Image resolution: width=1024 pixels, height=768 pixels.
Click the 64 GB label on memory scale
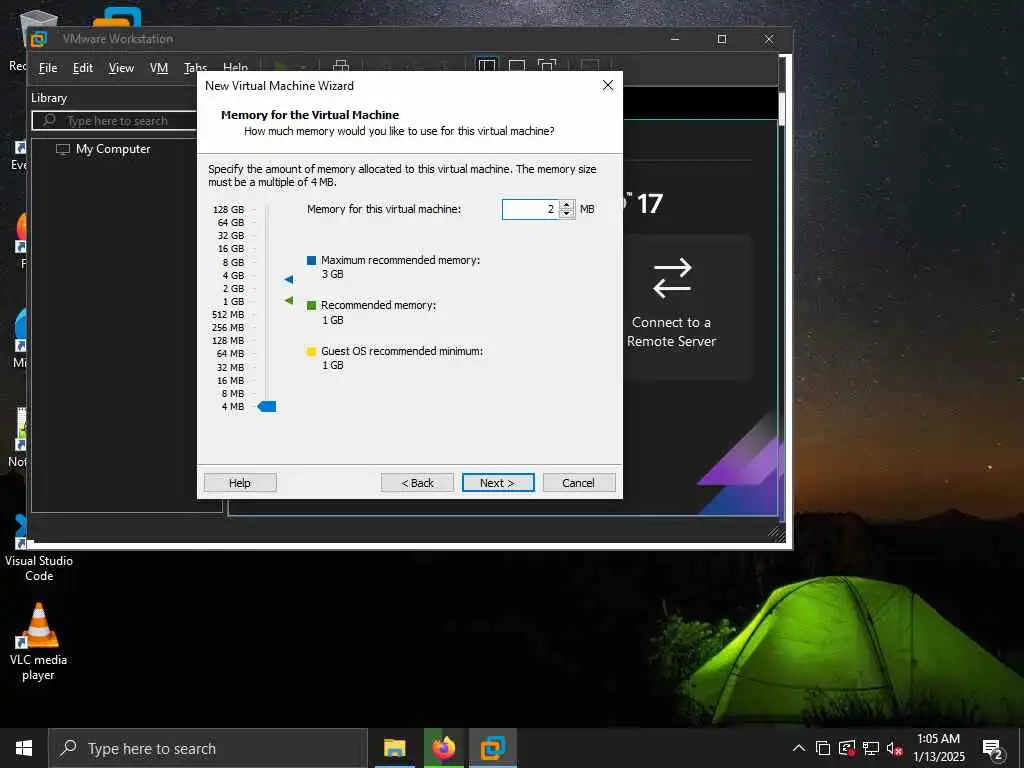click(x=231, y=223)
